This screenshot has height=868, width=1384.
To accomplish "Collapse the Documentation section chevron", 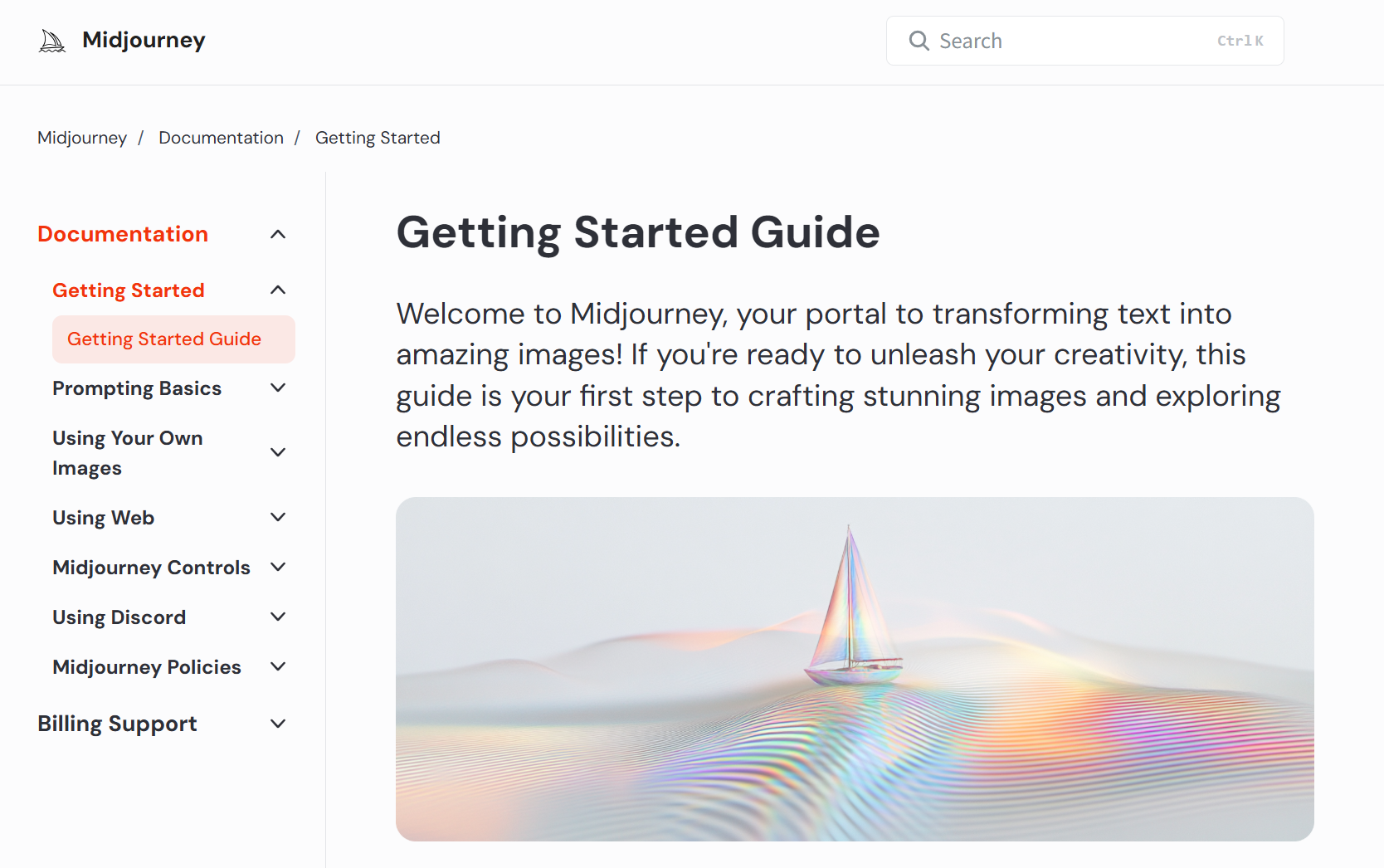I will point(278,235).
